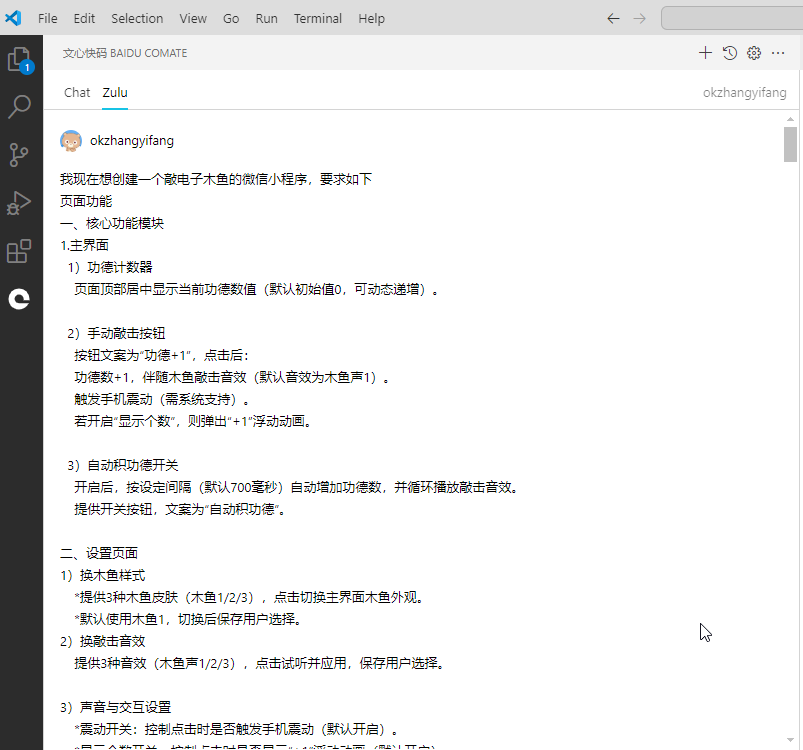Open Comate settings gear icon
The image size is (803, 750).
[x=754, y=53]
